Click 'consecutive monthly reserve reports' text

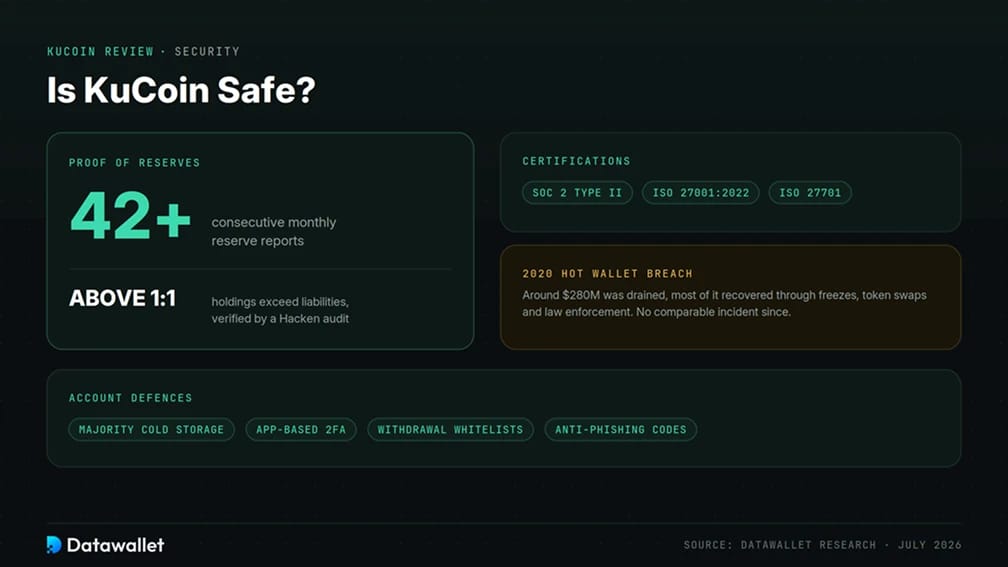274,231
